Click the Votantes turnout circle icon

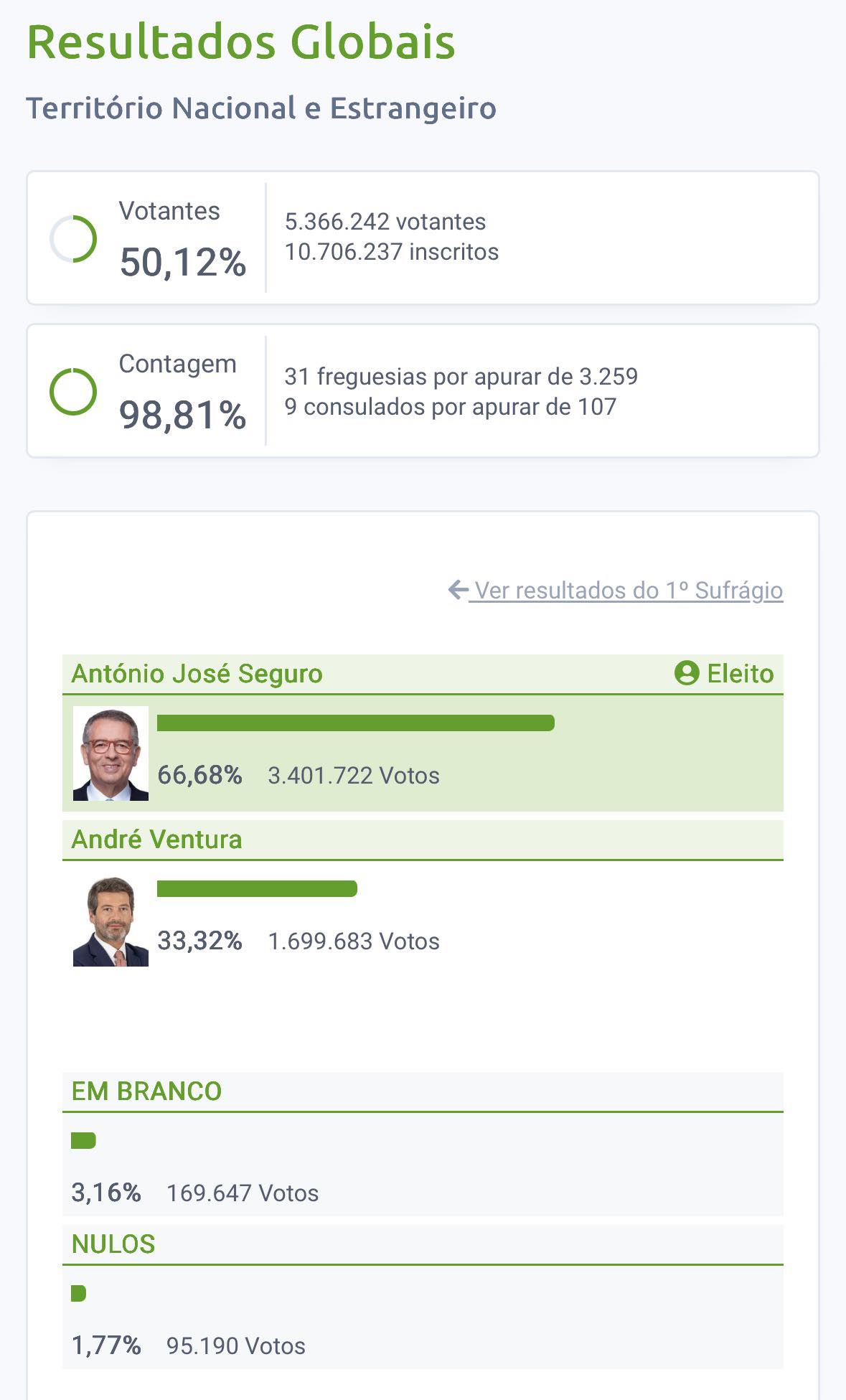tap(73, 239)
